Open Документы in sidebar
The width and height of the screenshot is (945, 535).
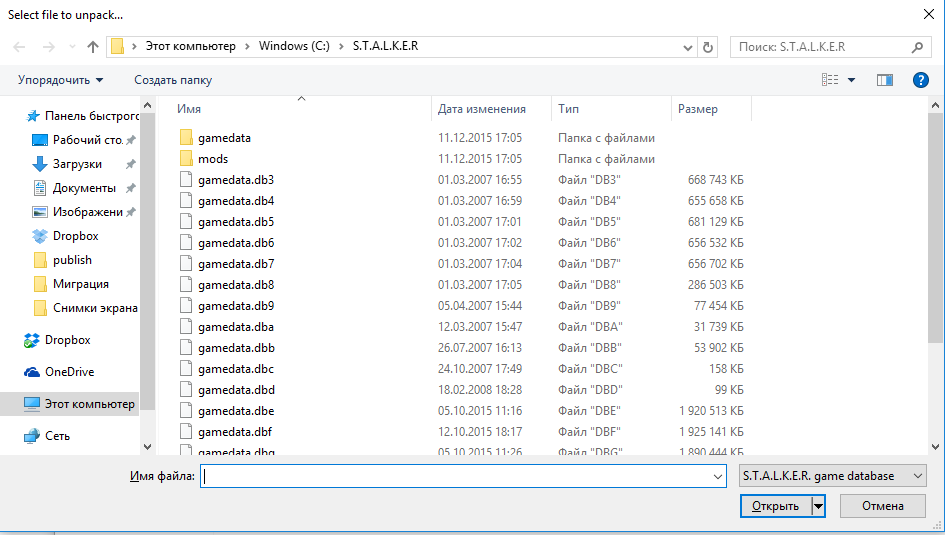83,188
